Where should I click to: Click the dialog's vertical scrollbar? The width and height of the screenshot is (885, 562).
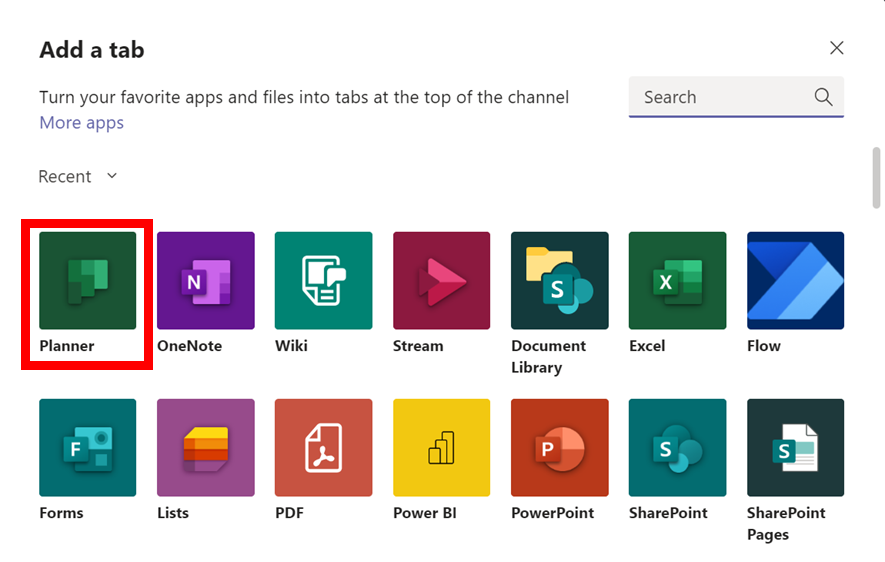coord(876,178)
